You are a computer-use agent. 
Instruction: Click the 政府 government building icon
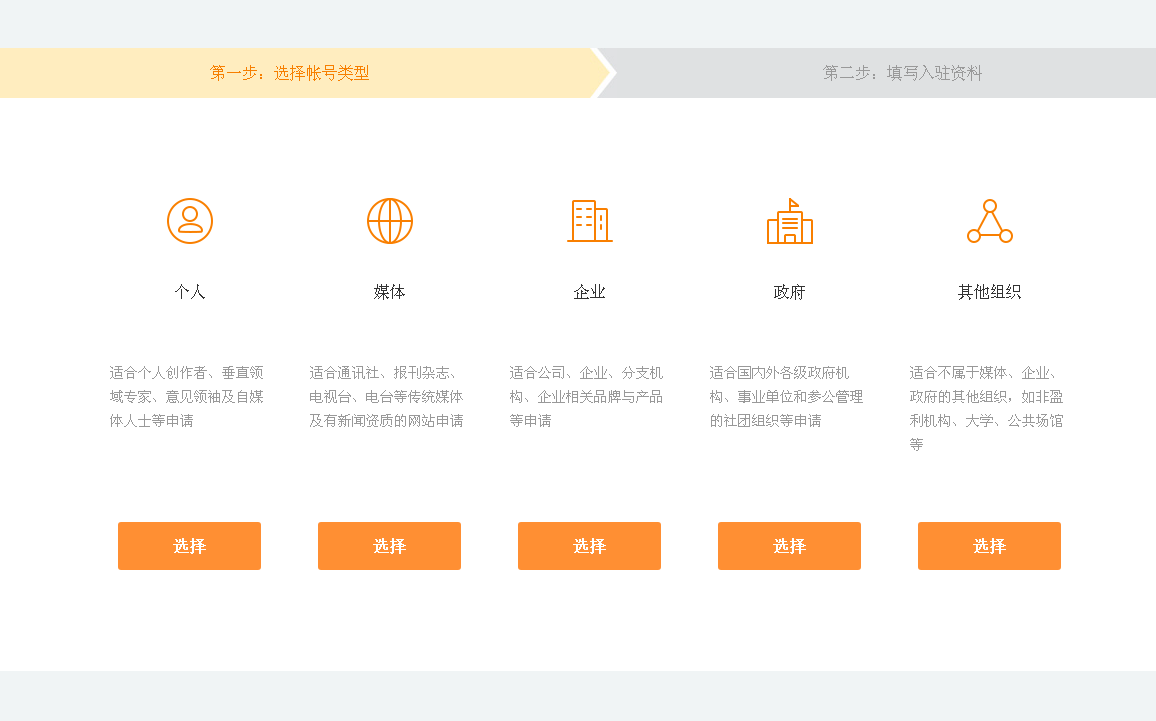coord(790,222)
